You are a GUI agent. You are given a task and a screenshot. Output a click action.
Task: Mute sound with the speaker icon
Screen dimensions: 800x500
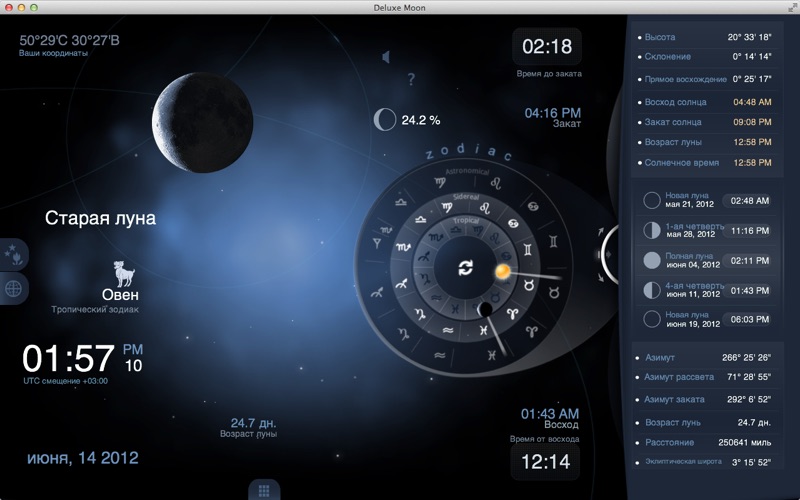pos(386,57)
